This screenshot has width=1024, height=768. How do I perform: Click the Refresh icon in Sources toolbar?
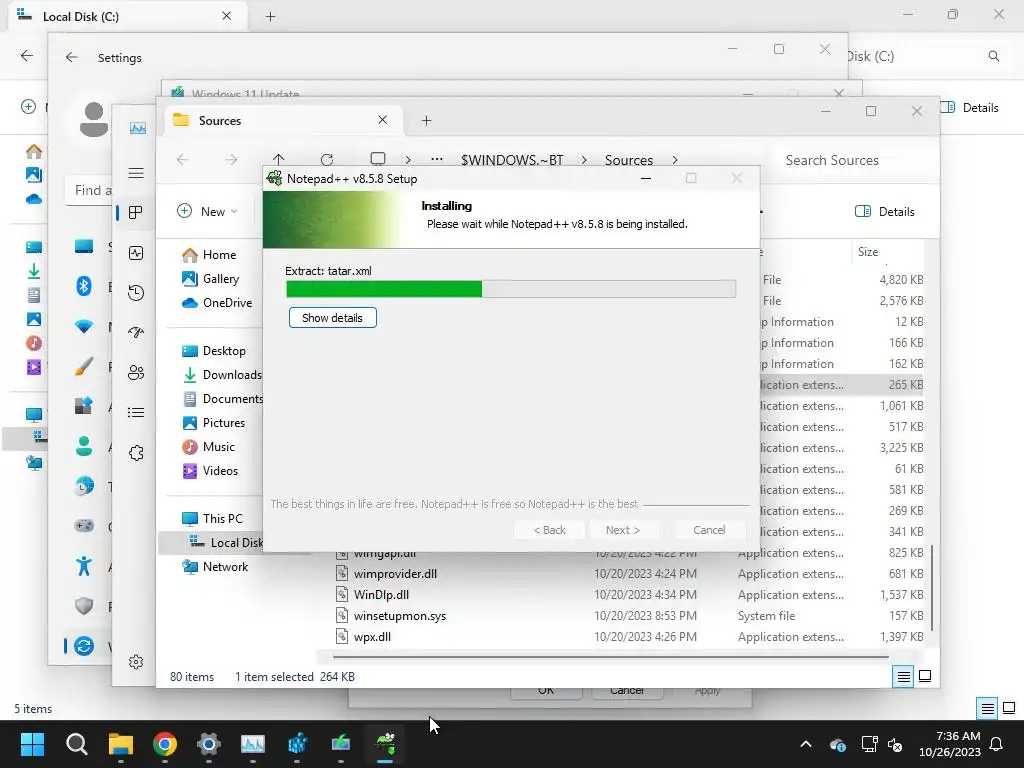(x=327, y=160)
